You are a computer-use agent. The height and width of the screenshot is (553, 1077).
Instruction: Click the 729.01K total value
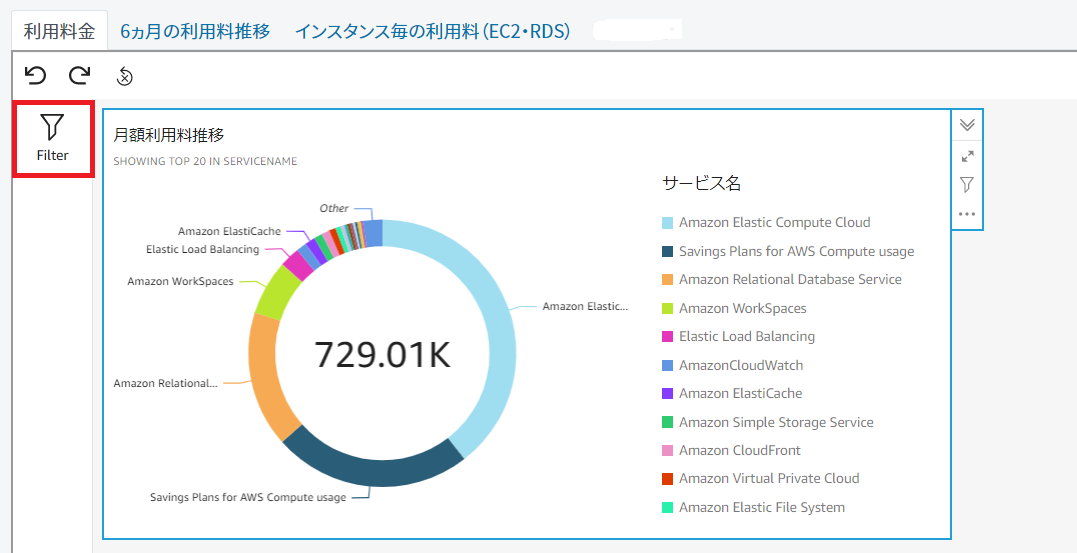coord(383,354)
